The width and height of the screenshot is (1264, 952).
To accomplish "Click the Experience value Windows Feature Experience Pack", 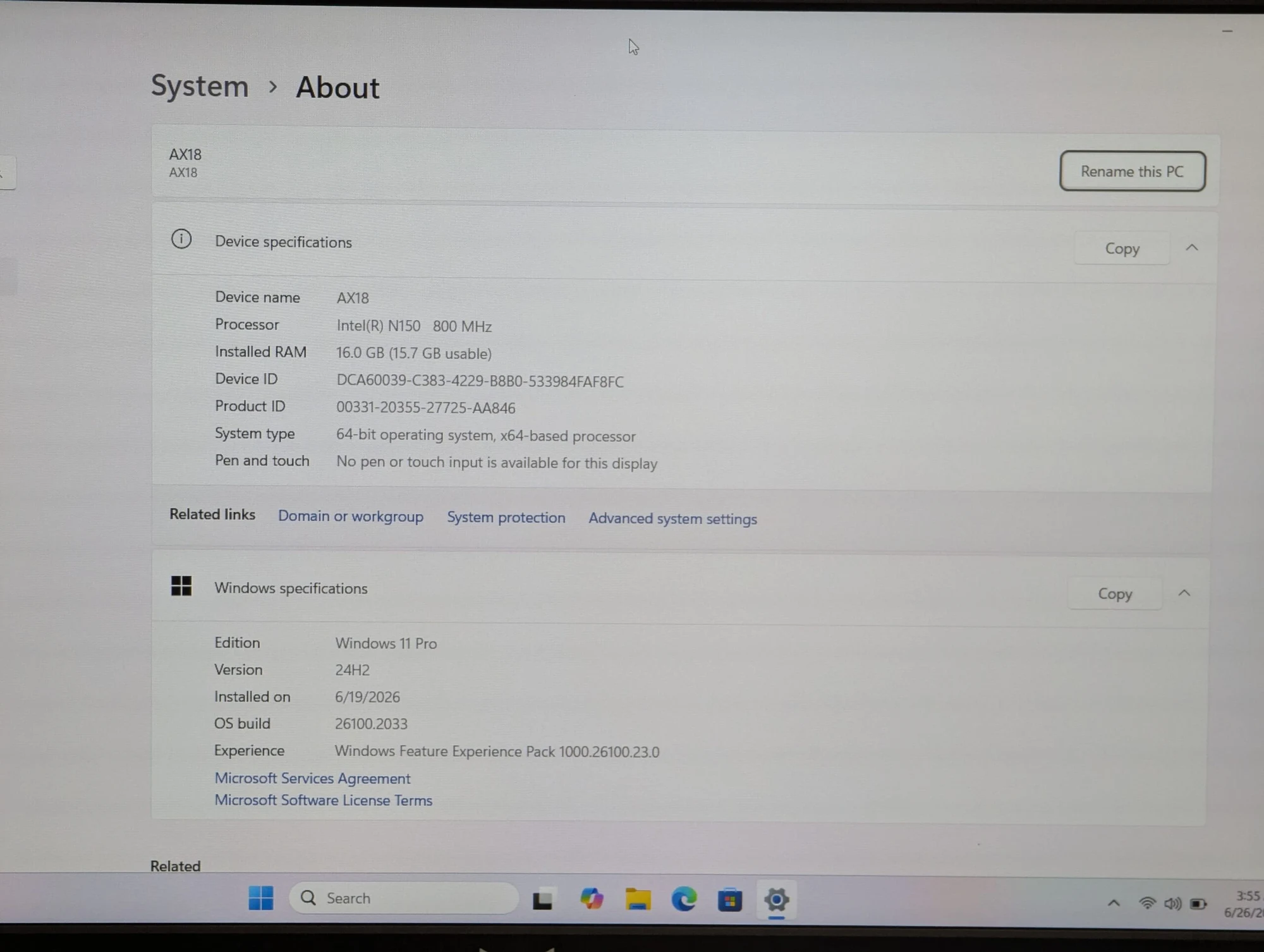I will pos(497,752).
